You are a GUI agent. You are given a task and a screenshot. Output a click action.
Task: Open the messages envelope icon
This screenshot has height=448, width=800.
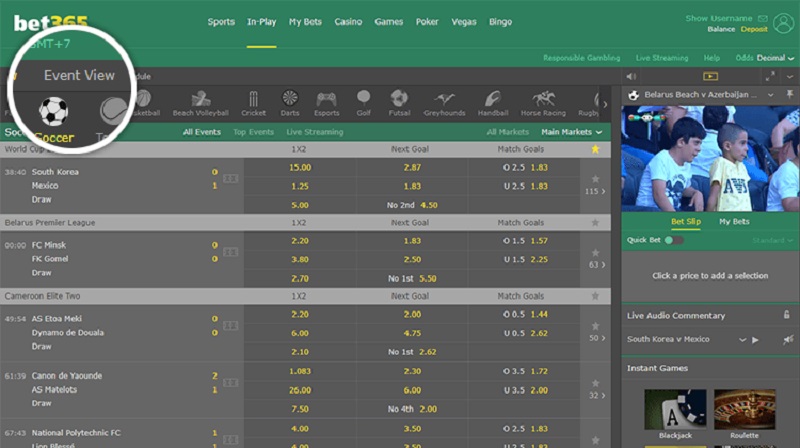pyautogui.click(x=763, y=18)
